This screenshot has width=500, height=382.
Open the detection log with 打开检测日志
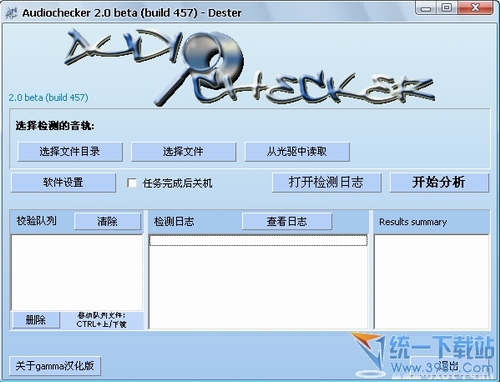click(x=327, y=183)
